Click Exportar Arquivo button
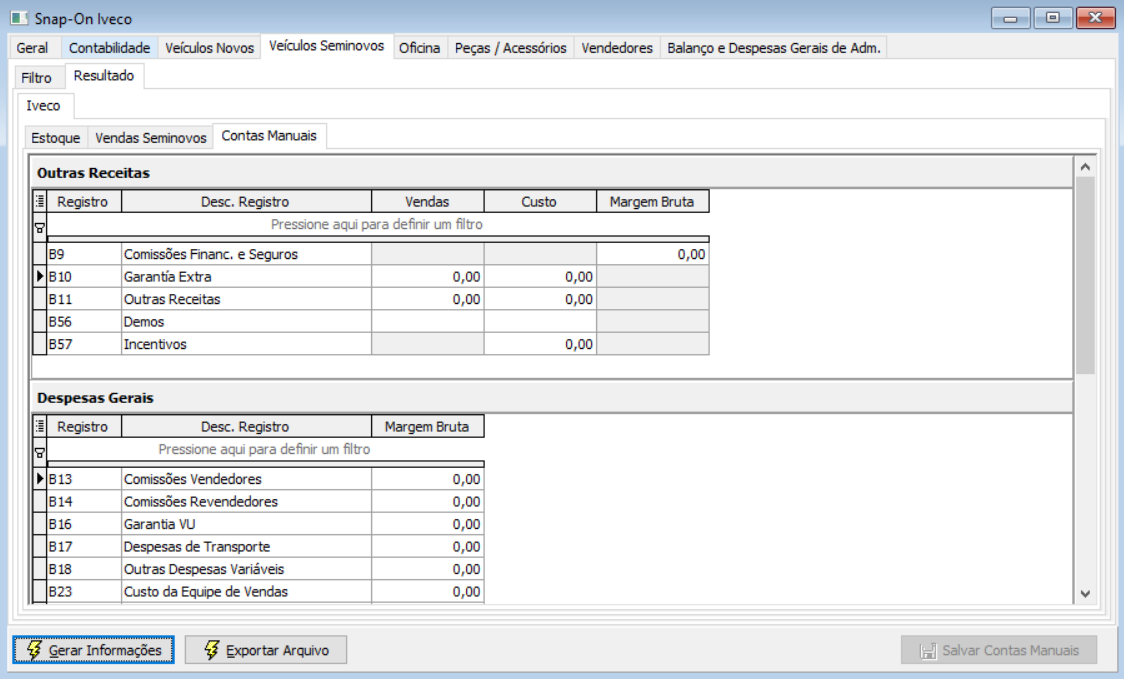 pyautogui.click(x=266, y=650)
